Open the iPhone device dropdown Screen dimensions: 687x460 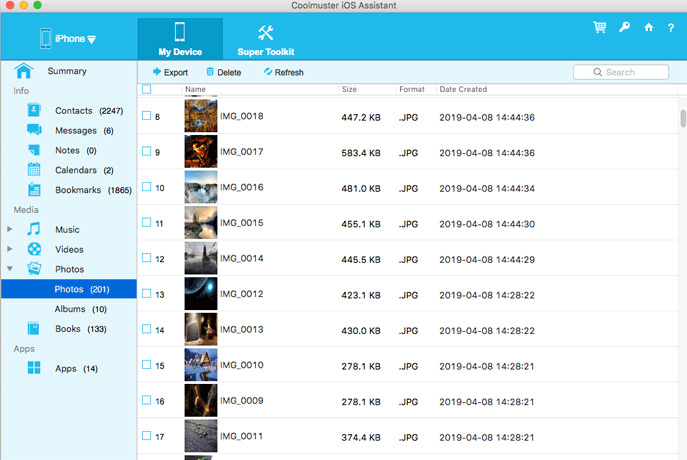[67, 39]
